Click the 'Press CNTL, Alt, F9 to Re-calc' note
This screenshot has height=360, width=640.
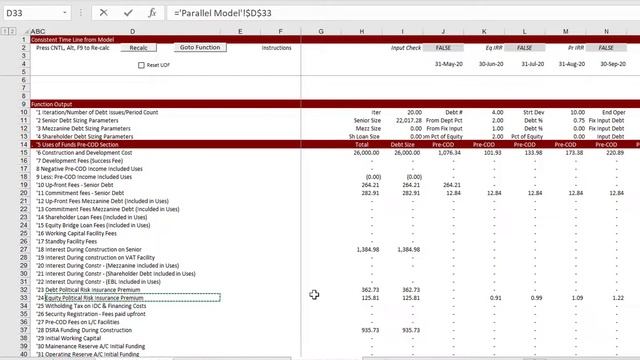[x=73, y=48]
